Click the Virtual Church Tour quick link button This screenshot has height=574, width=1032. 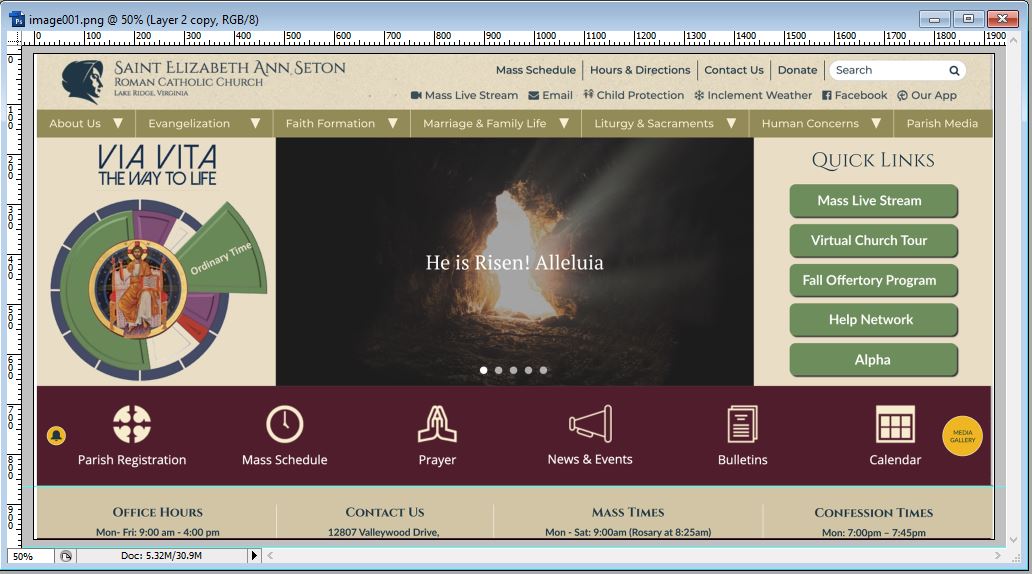(x=869, y=241)
